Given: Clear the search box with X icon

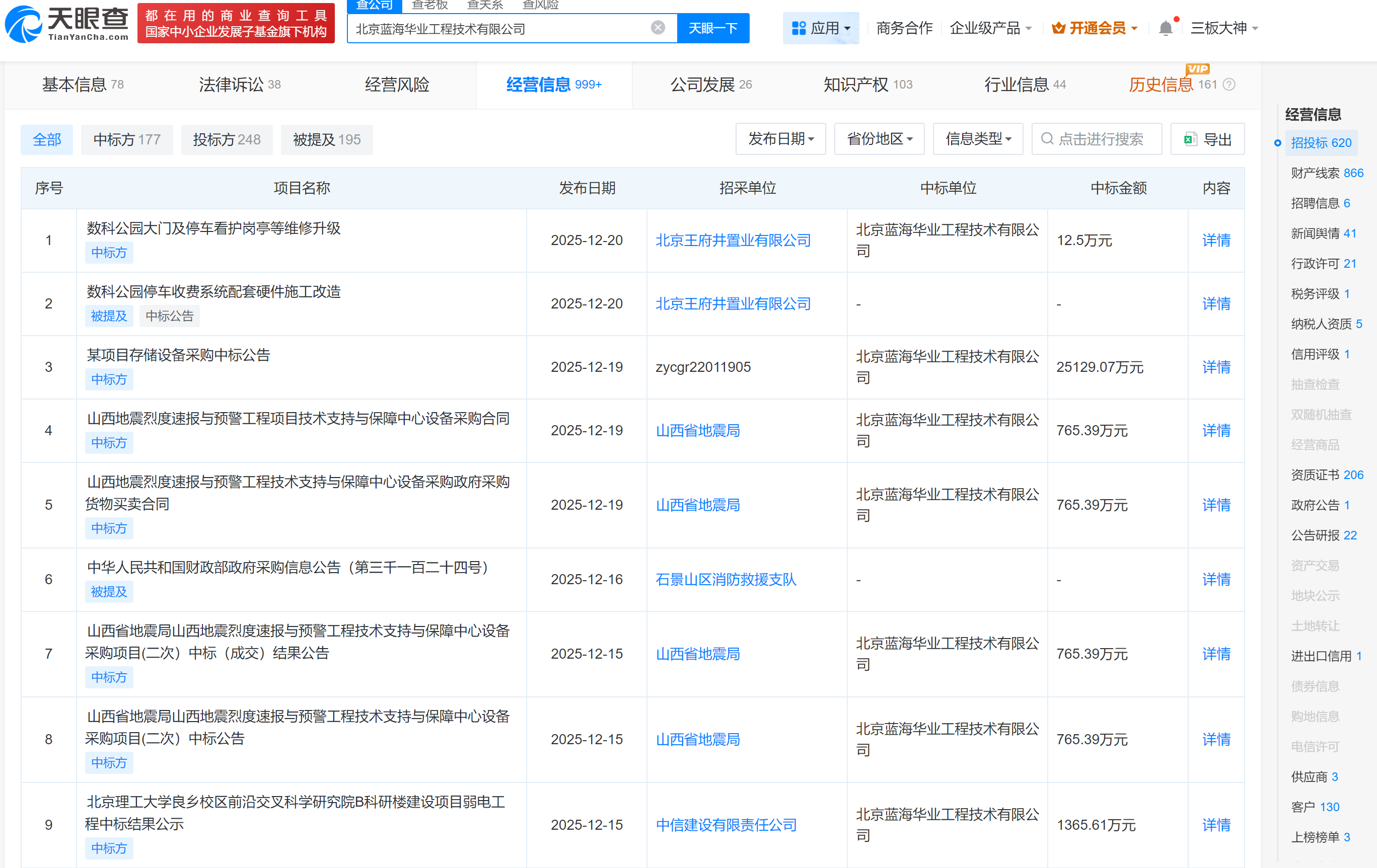Looking at the screenshot, I should click(658, 28).
